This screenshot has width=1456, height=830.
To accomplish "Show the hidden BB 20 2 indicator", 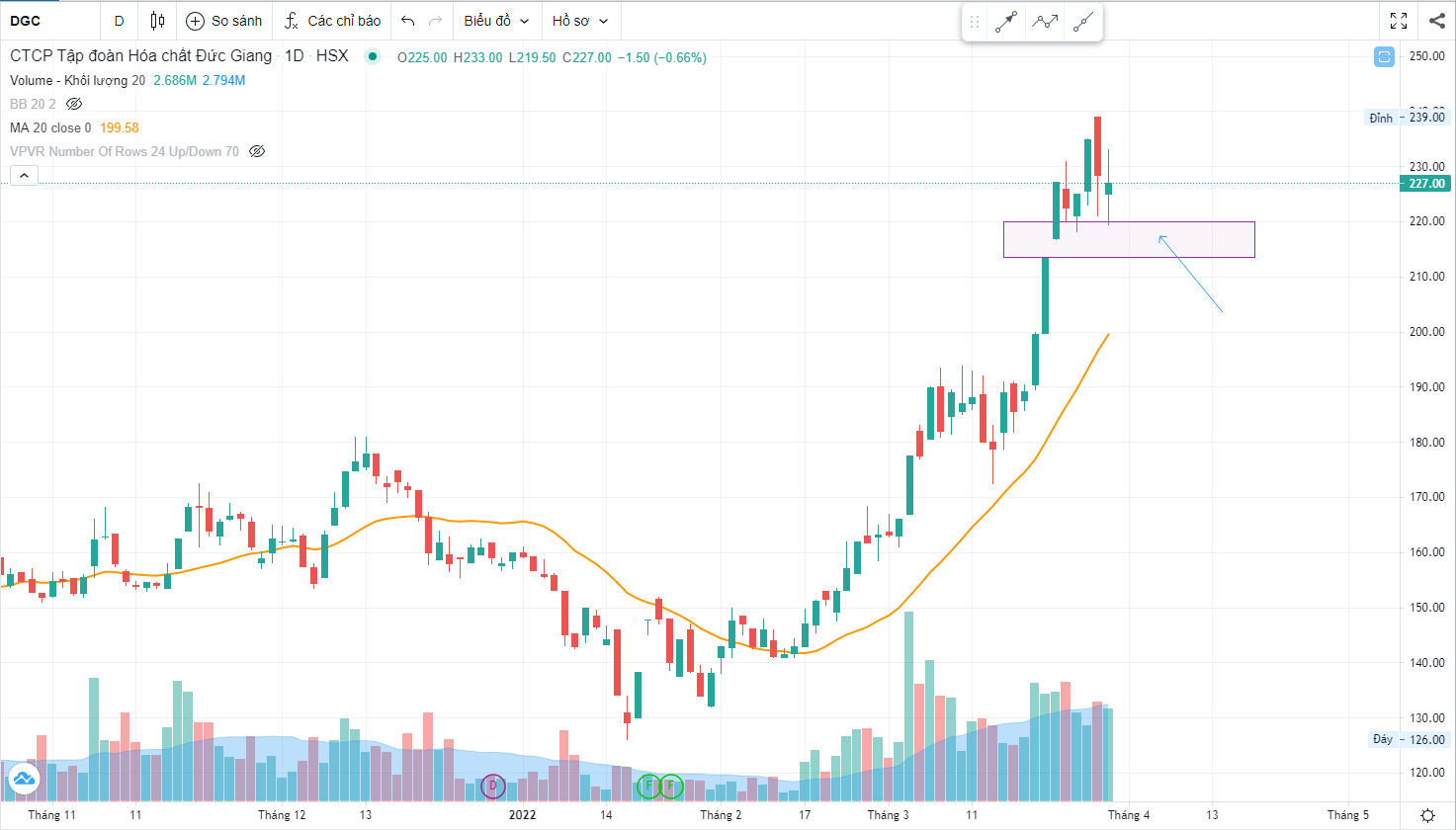I will point(74,104).
